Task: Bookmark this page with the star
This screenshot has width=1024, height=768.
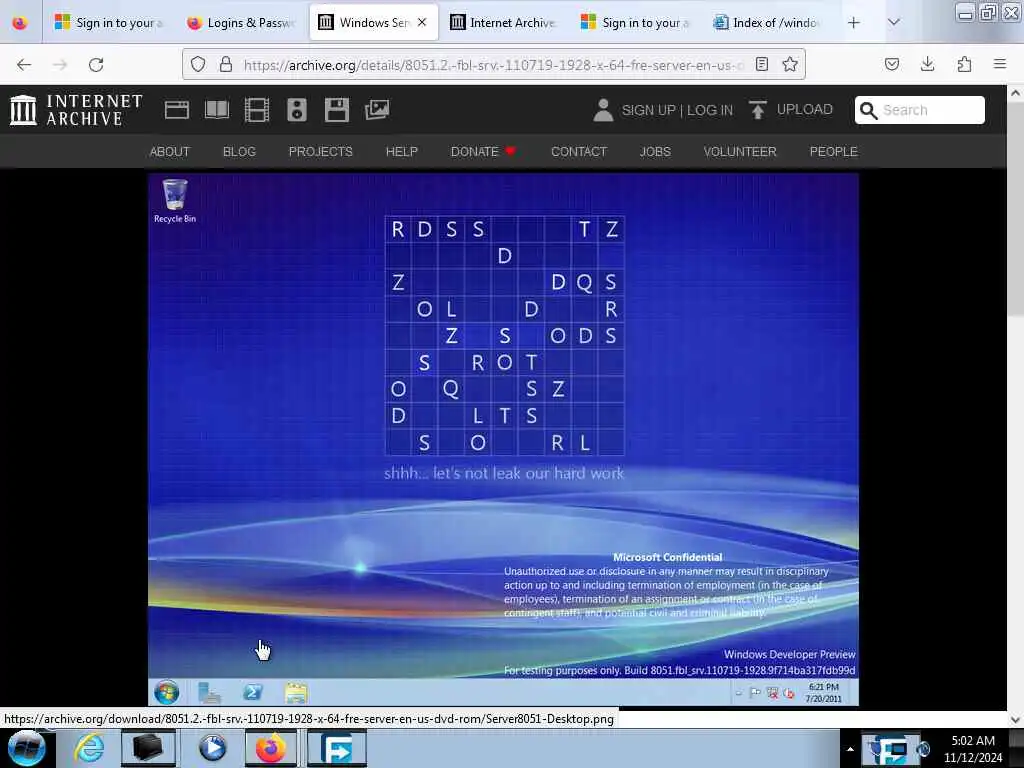Action: pyautogui.click(x=790, y=64)
